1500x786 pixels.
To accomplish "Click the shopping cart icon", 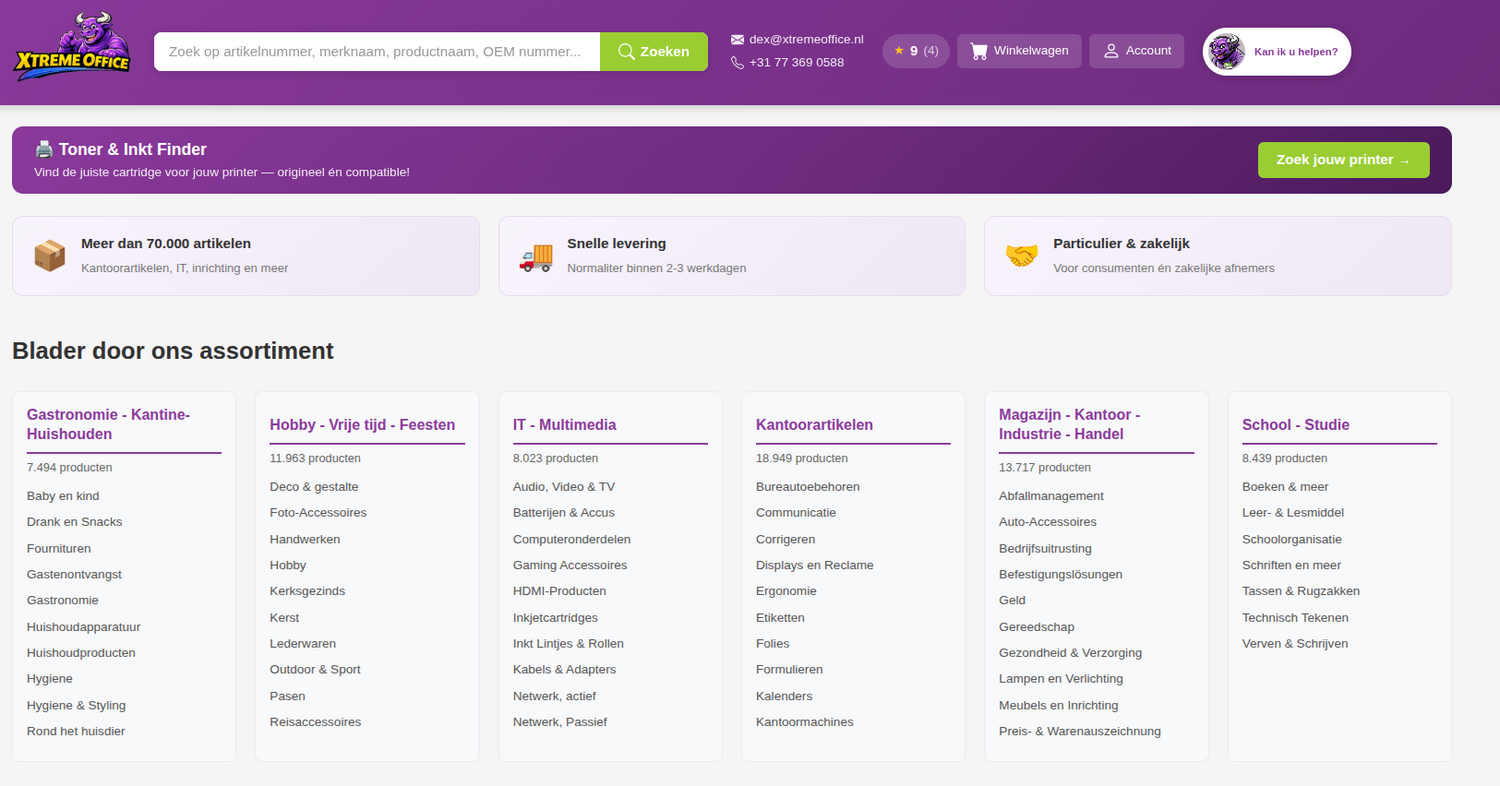I will [x=979, y=51].
